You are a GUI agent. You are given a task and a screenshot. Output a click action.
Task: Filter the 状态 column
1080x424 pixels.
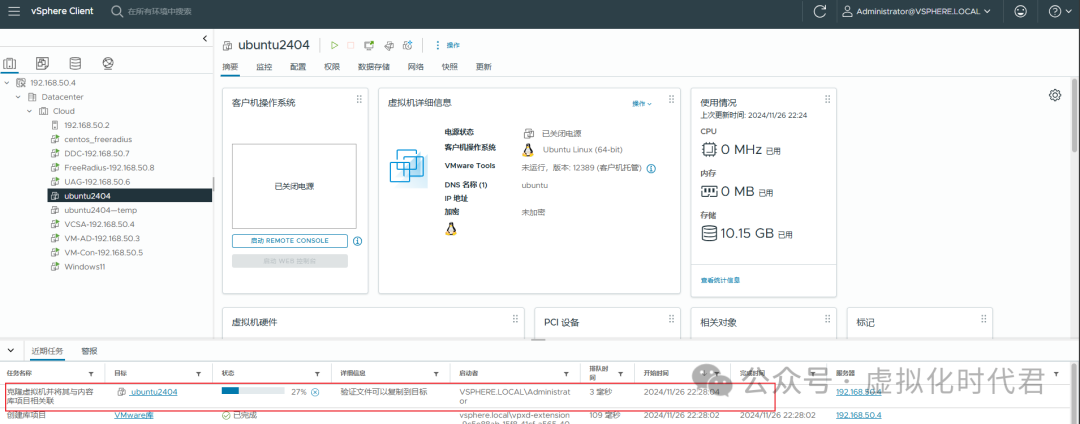[x=318, y=374]
